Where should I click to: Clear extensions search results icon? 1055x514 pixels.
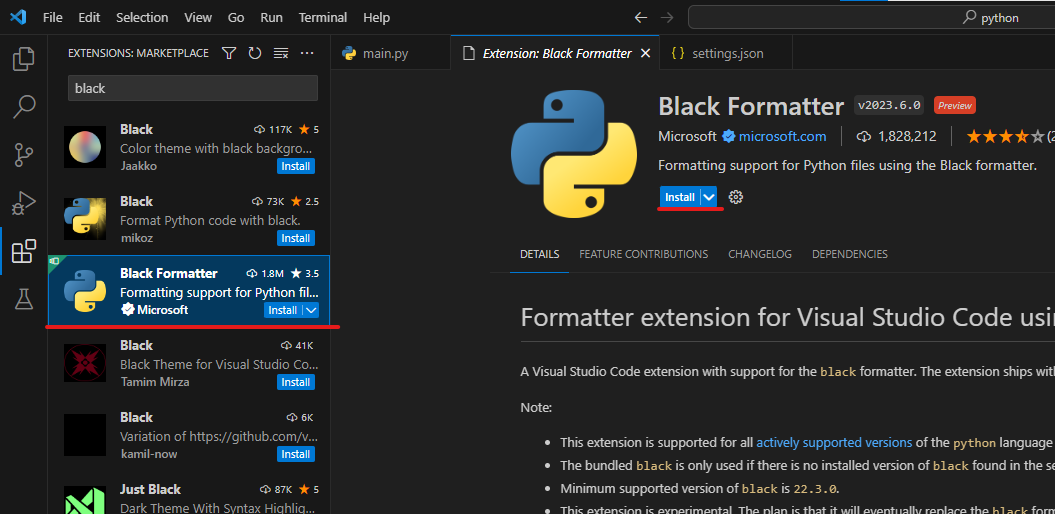tap(281, 53)
